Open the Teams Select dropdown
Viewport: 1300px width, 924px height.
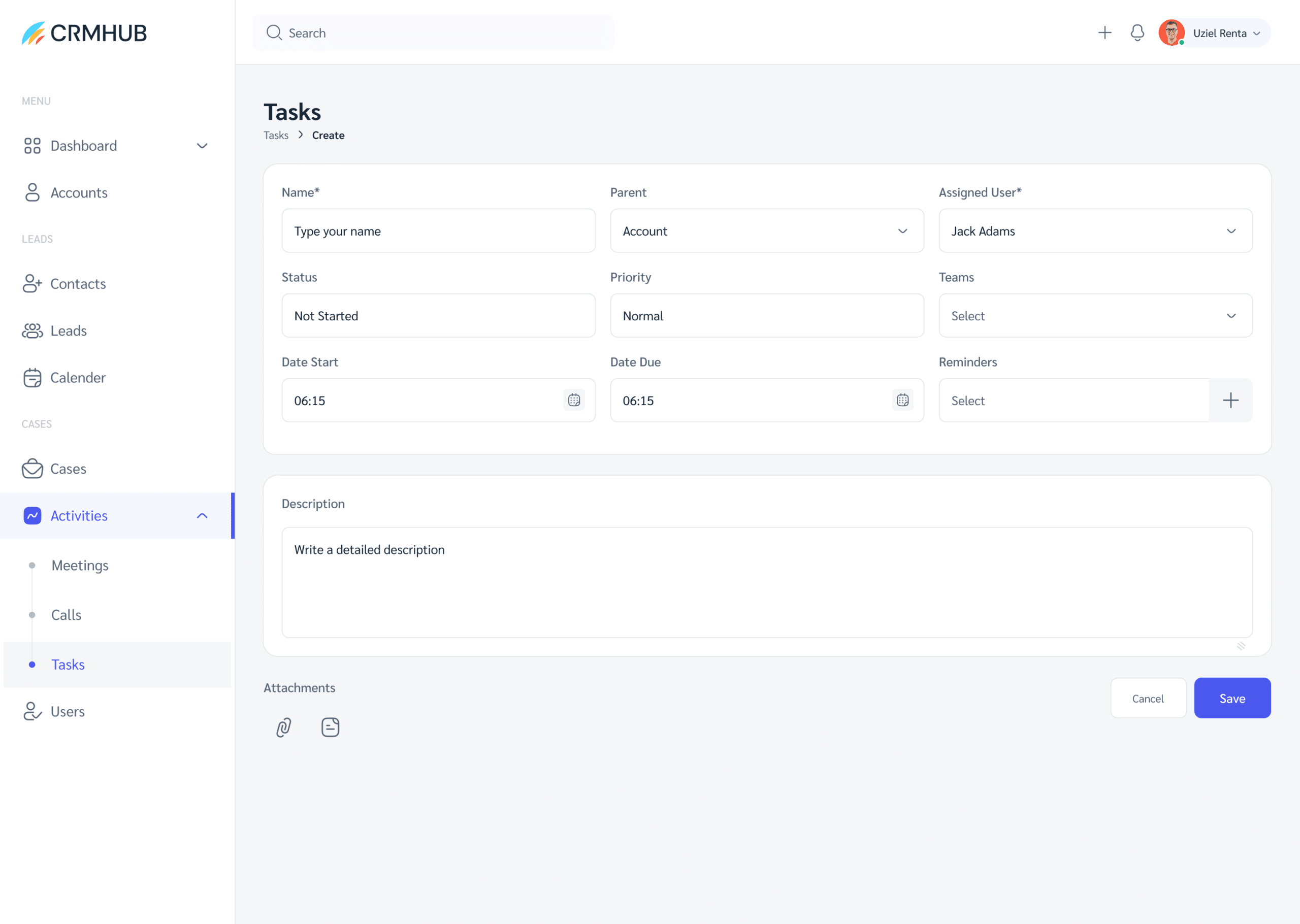coord(1231,316)
